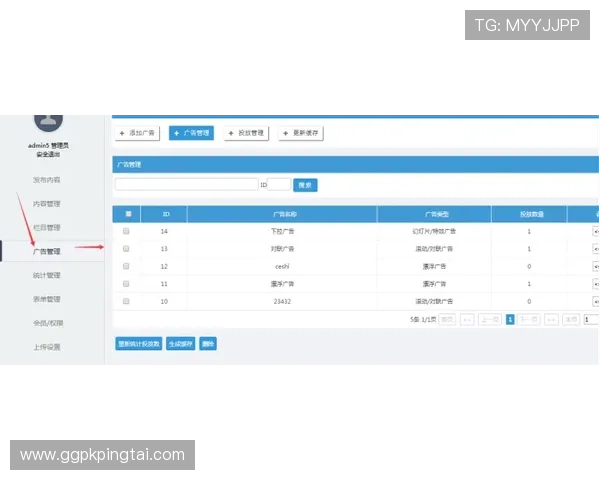This screenshot has height=480, width=600.
Task: Select 统计管理 in the sidebar
Action: [x=47, y=275]
